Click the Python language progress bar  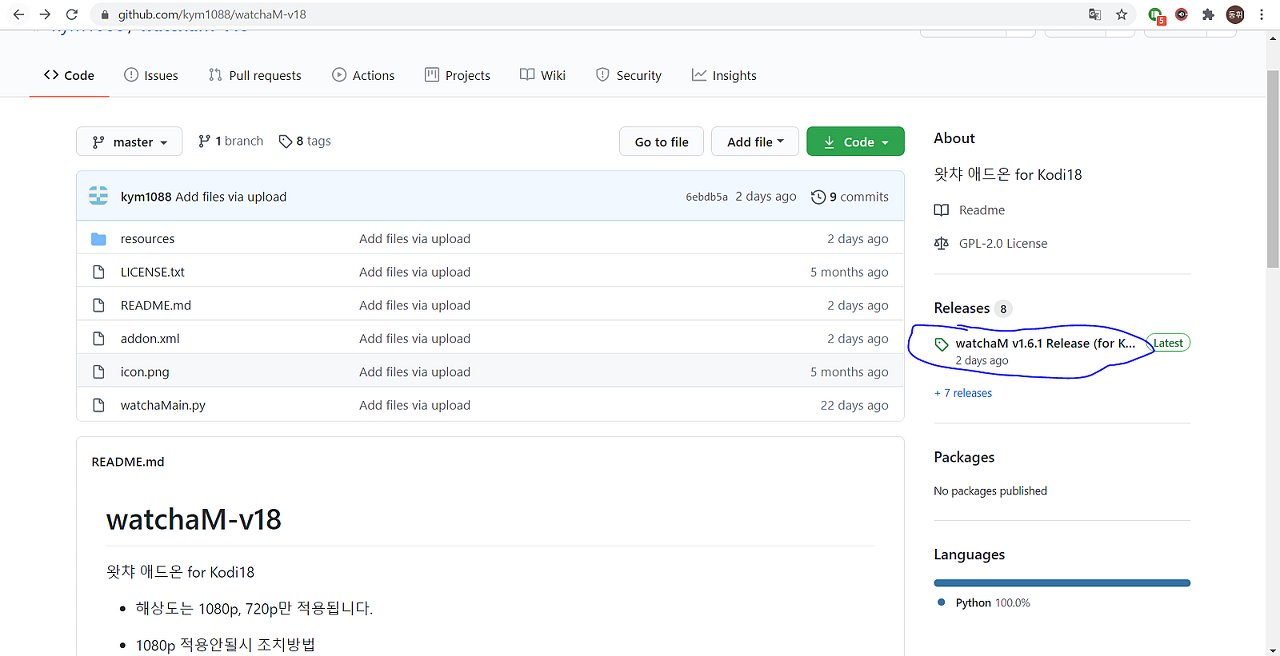1062,583
